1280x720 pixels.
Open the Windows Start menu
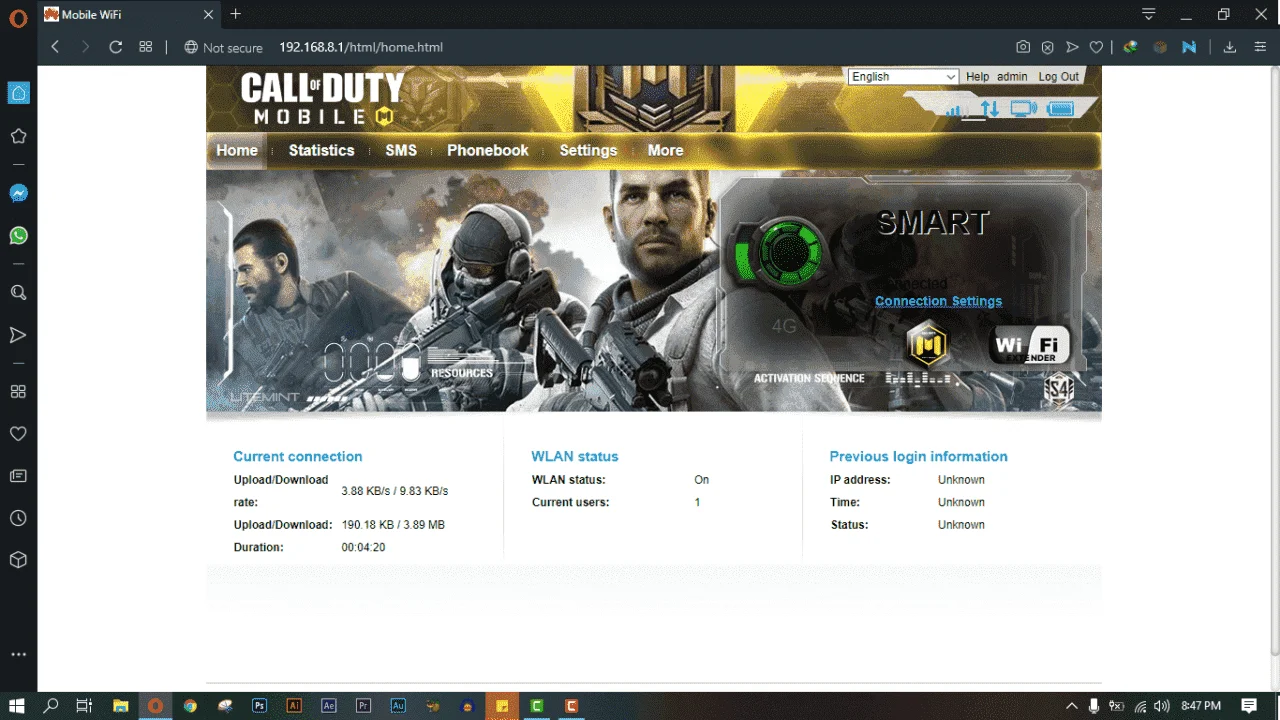[x=17, y=706]
